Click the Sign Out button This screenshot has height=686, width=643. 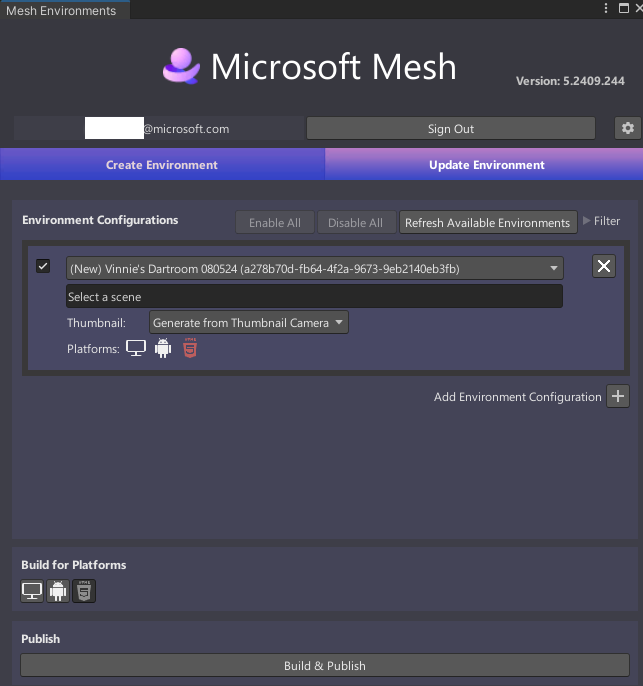click(x=451, y=128)
